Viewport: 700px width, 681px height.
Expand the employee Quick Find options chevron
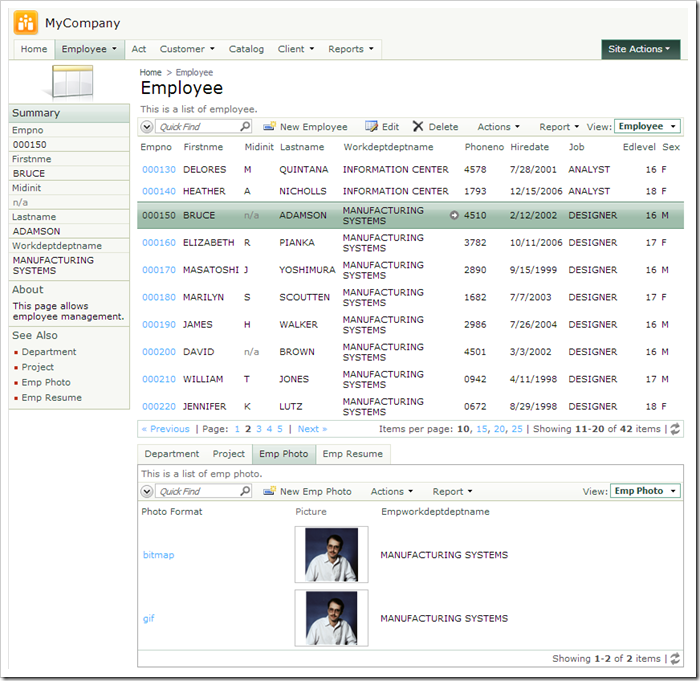[147, 127]
